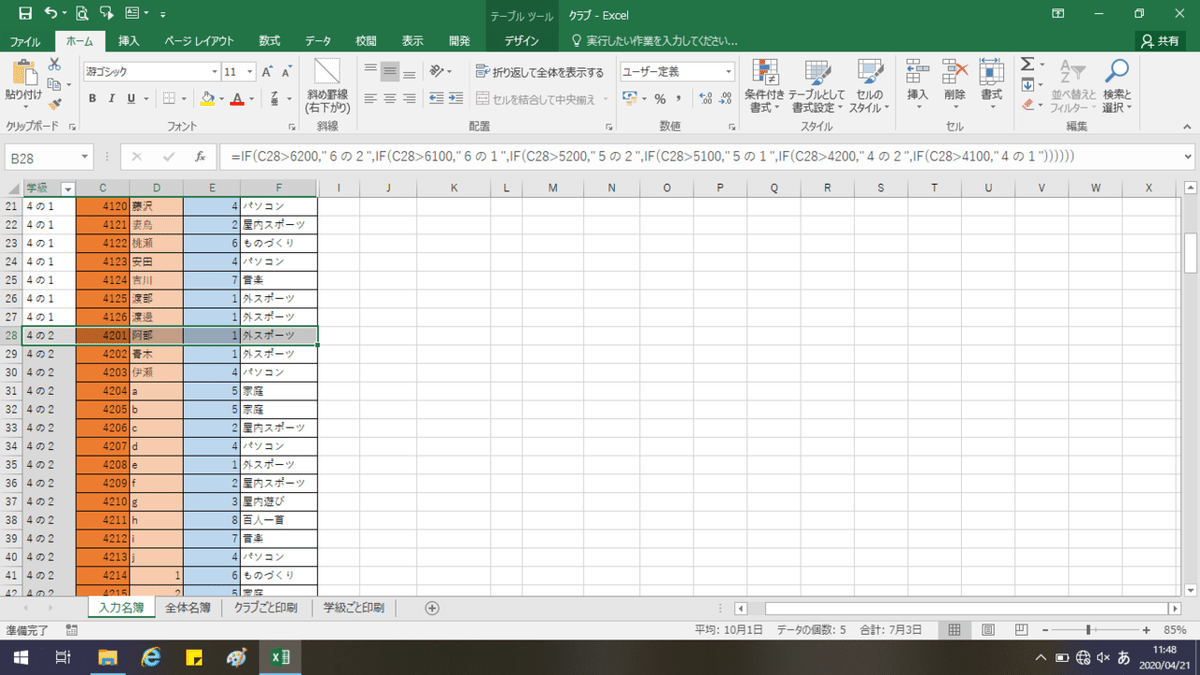
Task: Click the Delete cells (削除) icon
Action: 955,72
